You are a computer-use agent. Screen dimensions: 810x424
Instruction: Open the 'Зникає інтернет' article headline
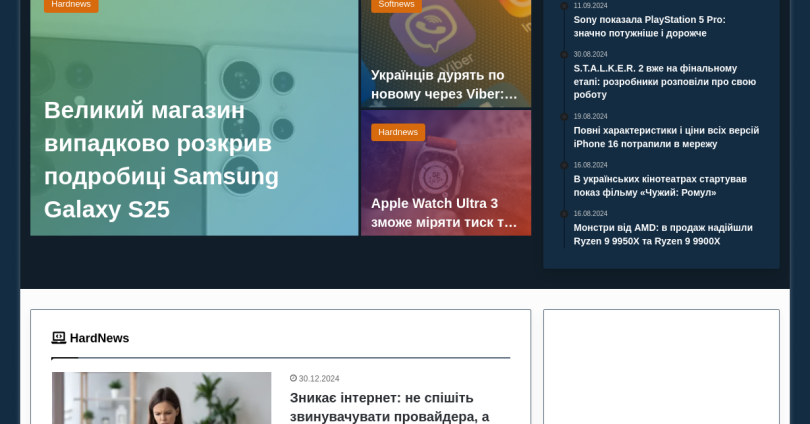pyautogui.click(x=390, y=407)
